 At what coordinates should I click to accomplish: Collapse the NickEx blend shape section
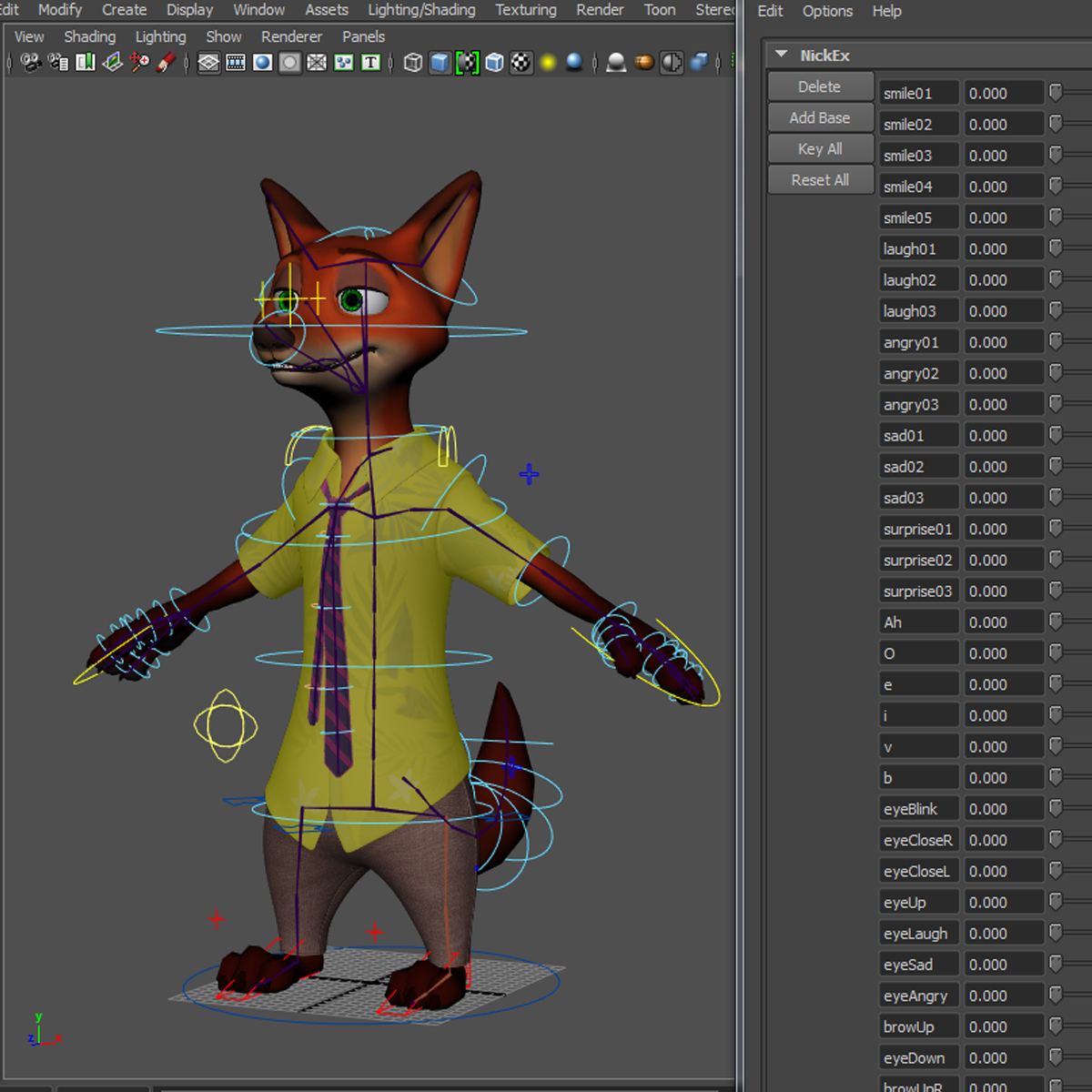click(781, 55)
